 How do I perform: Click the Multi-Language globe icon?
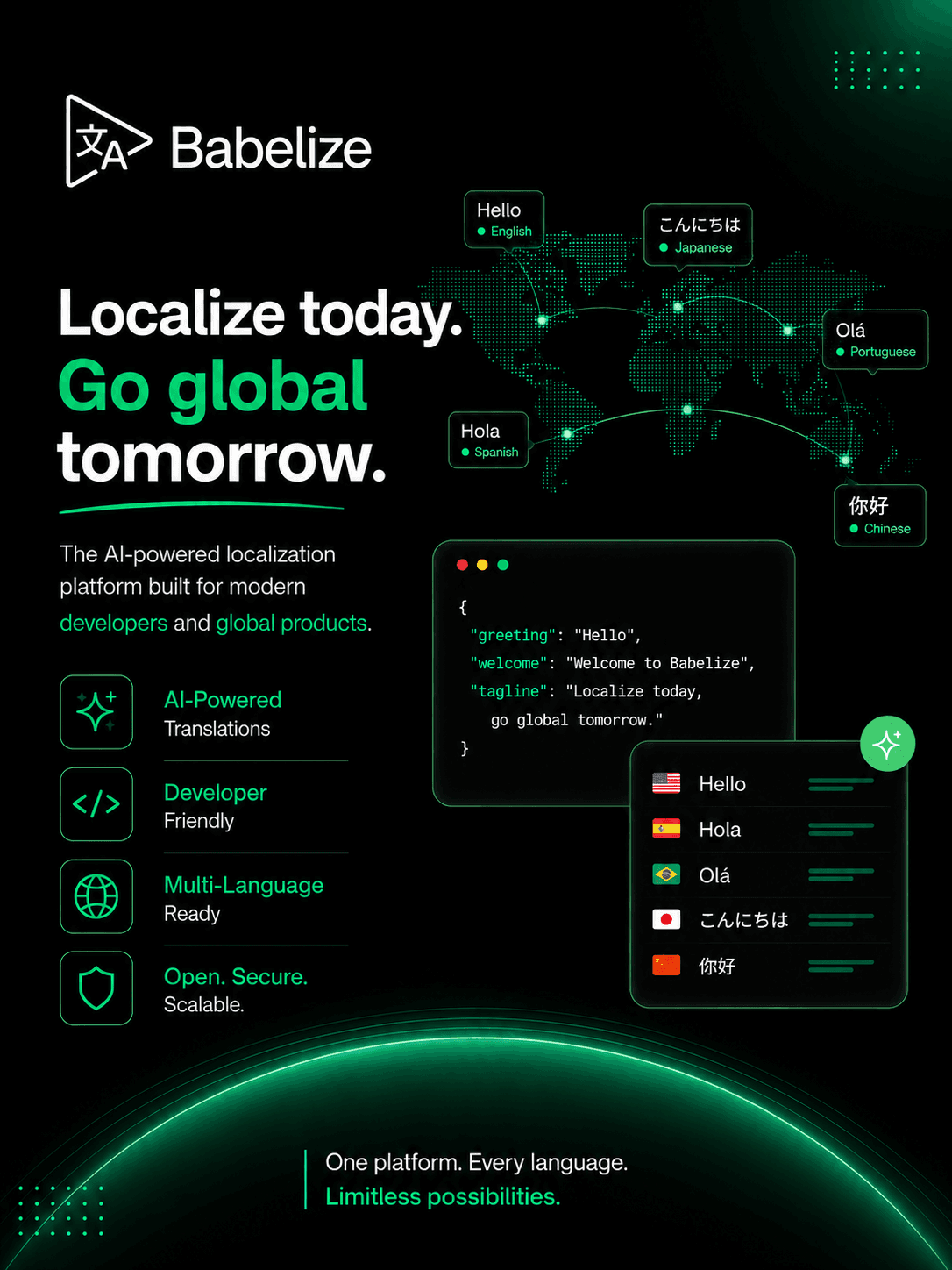click(x=96, y=896)
